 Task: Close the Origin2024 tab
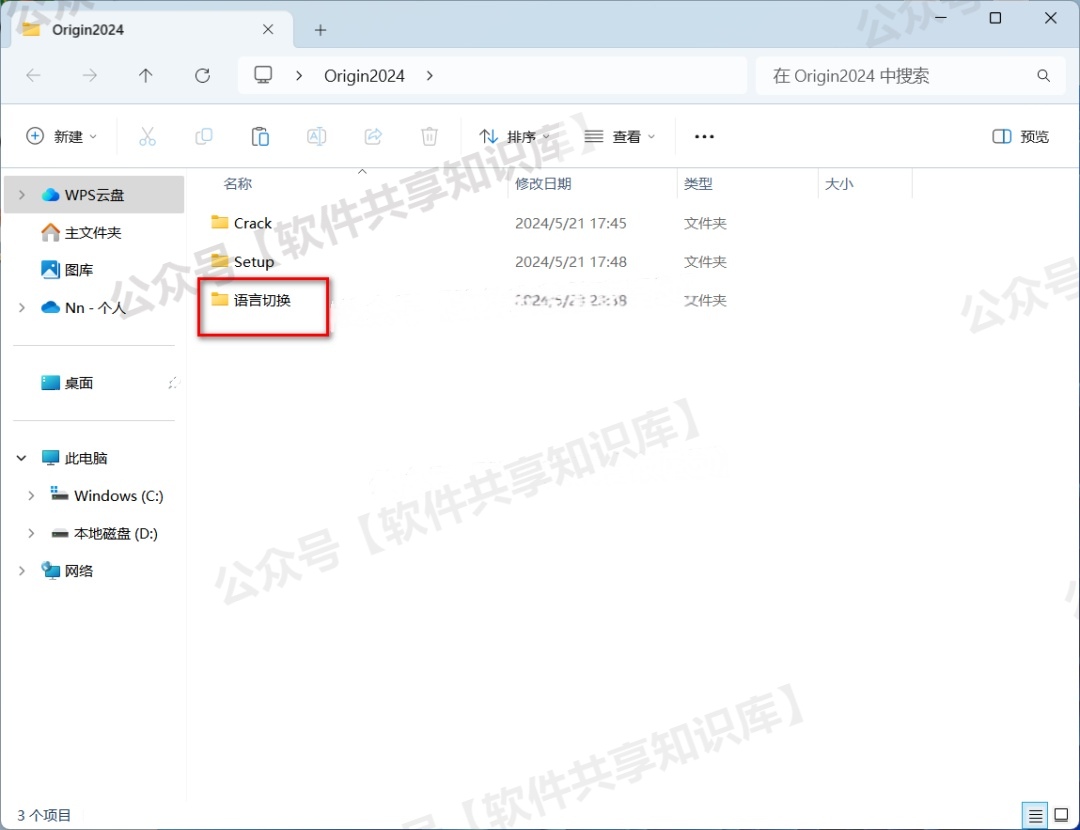coord(268,29)
